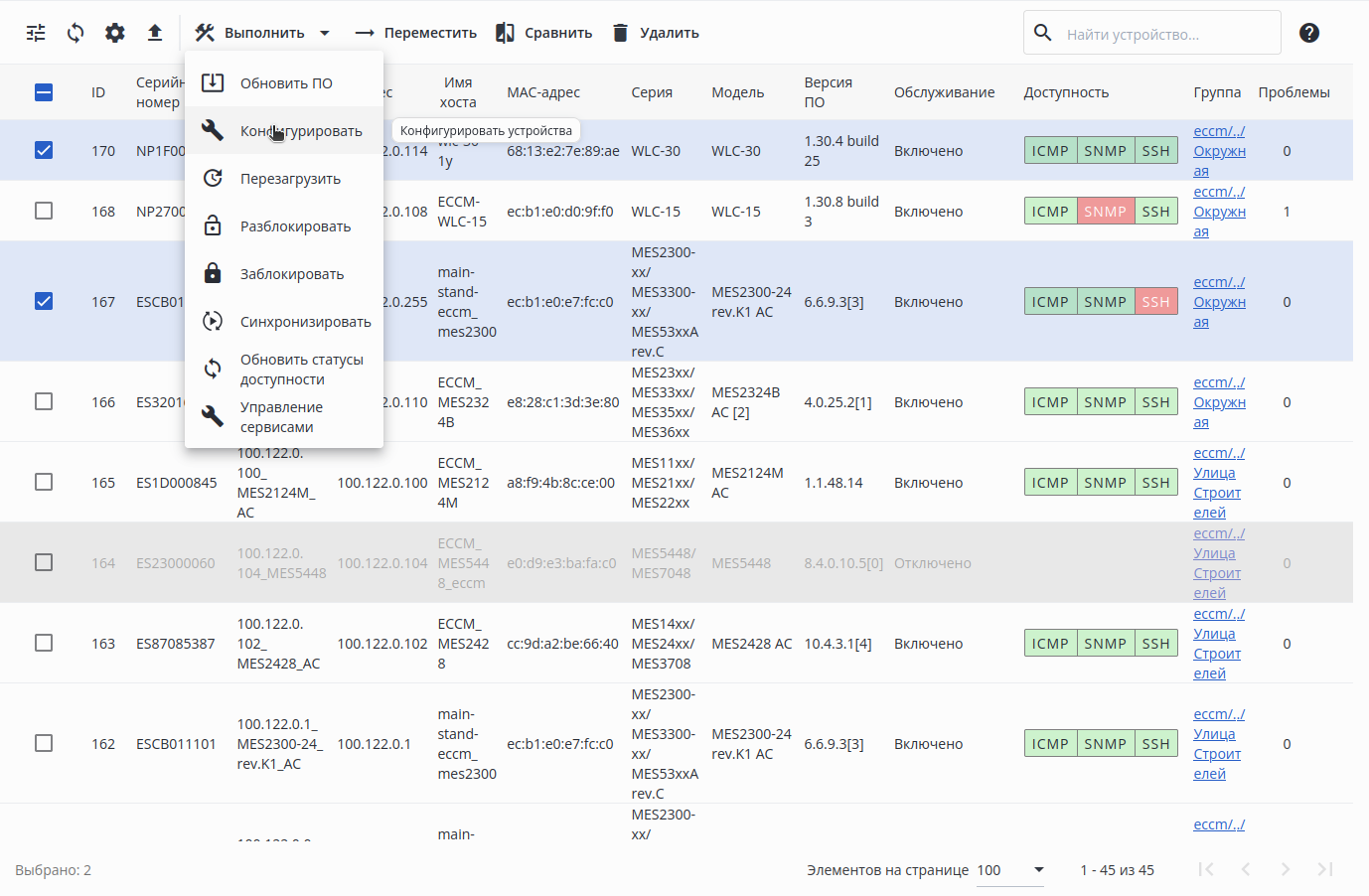
Task: Click the upload arrow icon
Action: [155, 33]
